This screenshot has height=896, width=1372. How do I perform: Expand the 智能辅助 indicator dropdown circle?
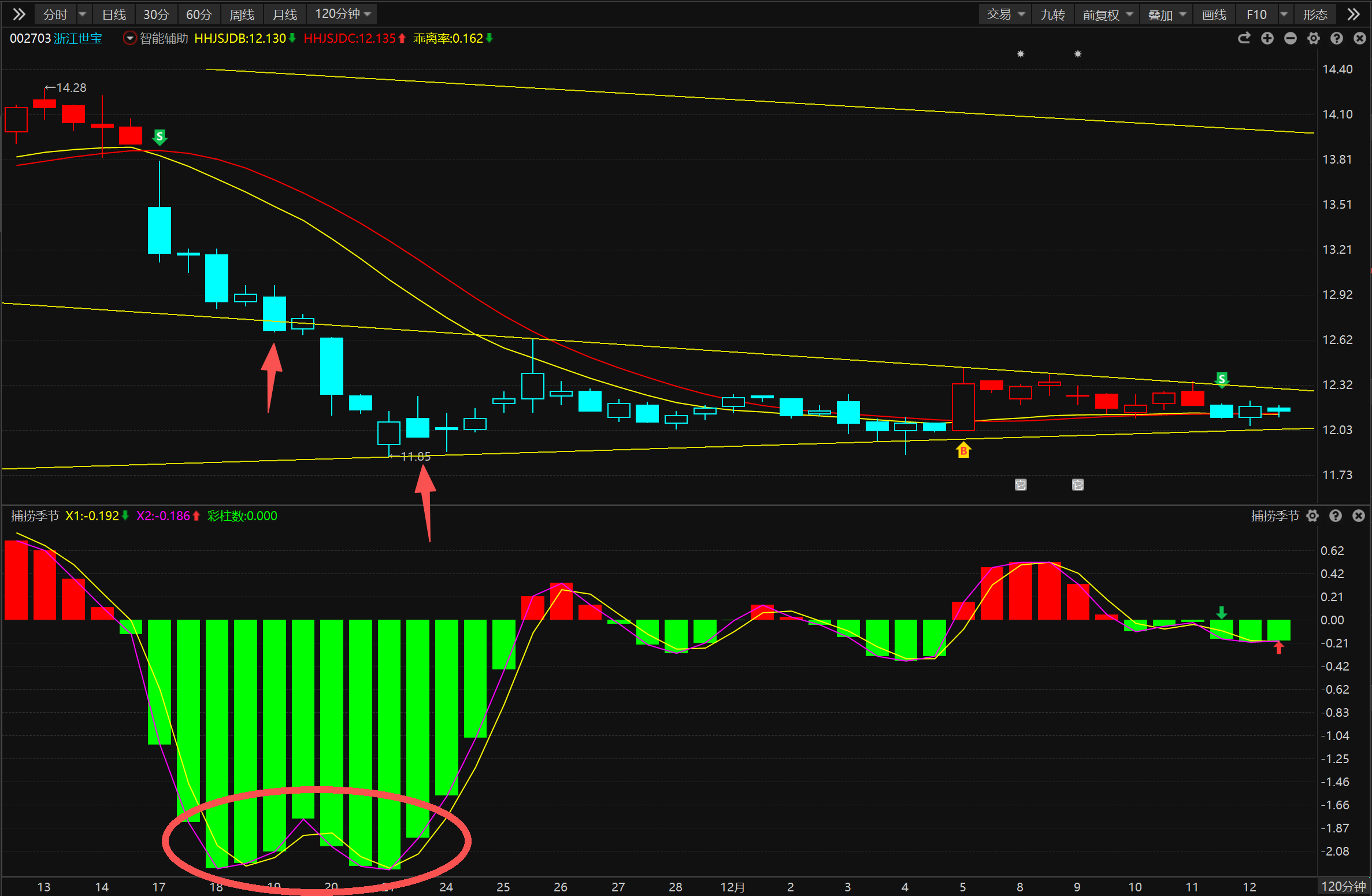click(130, 38)
